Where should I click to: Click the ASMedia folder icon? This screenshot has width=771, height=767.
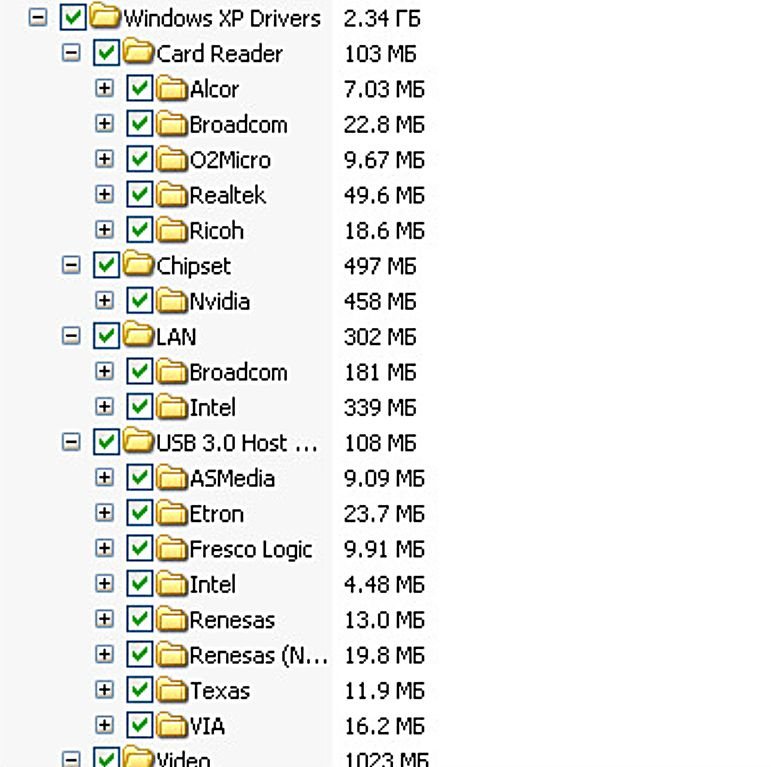[x=173, y=478]
